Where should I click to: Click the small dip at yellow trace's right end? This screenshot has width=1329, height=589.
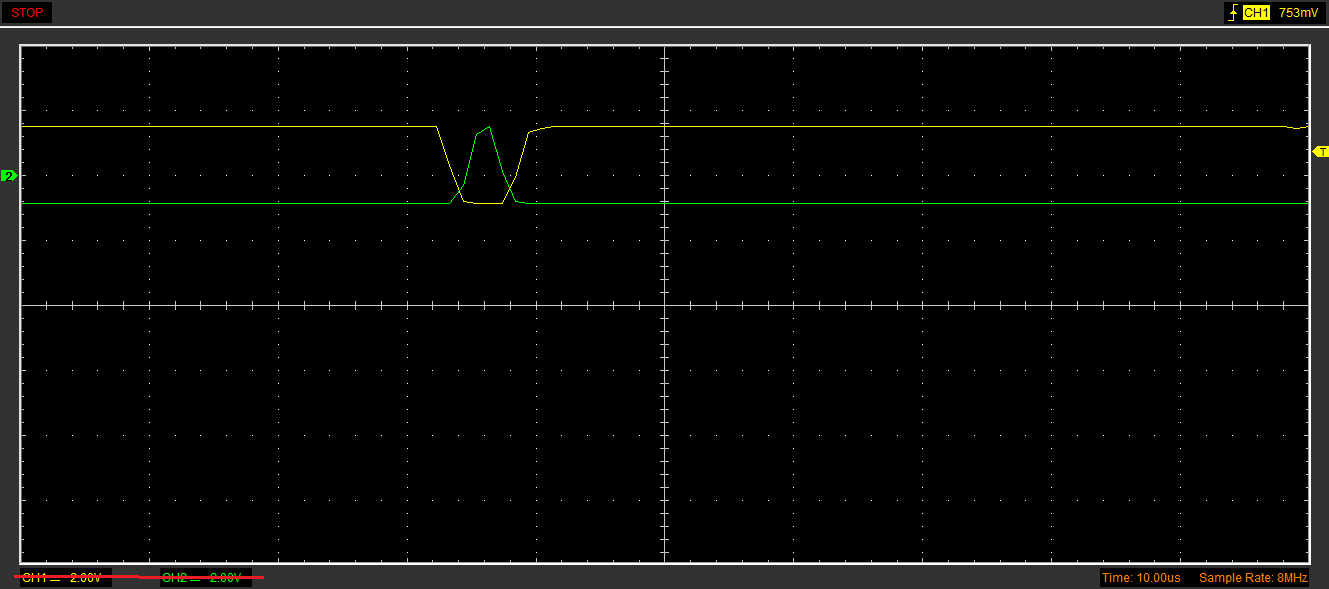[x=1297, y=129]
